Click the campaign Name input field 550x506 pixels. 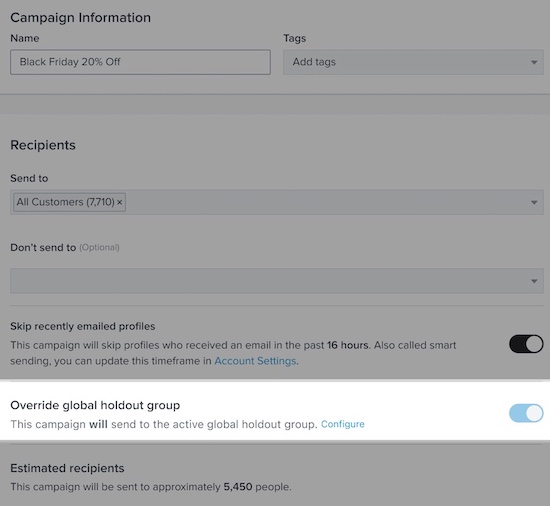pos(140,62)
